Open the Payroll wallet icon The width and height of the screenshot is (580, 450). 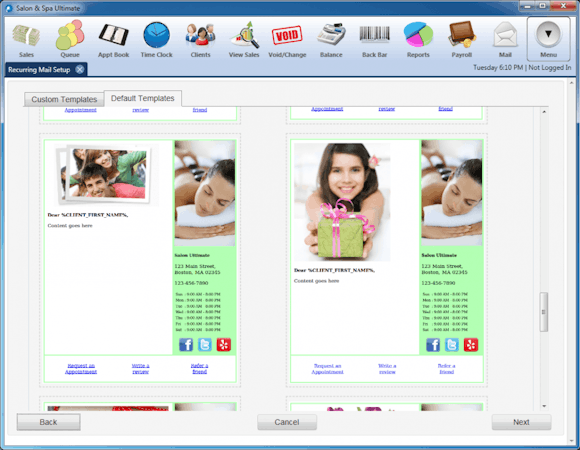pyautogui.click(x=461, y=40)
